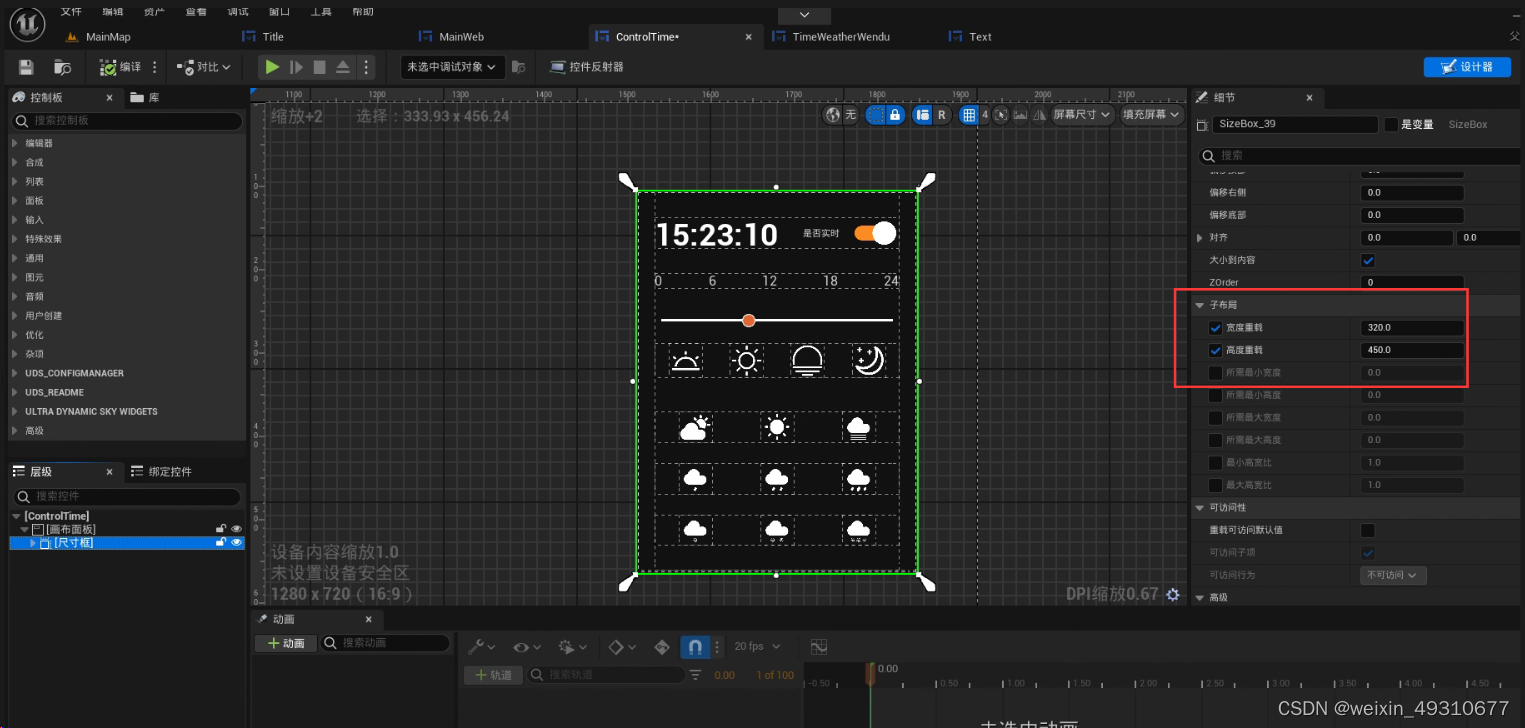Switch to the MainWeb tab
Viewport: 1525px width, 728px height.
click(x=452, y=36)
